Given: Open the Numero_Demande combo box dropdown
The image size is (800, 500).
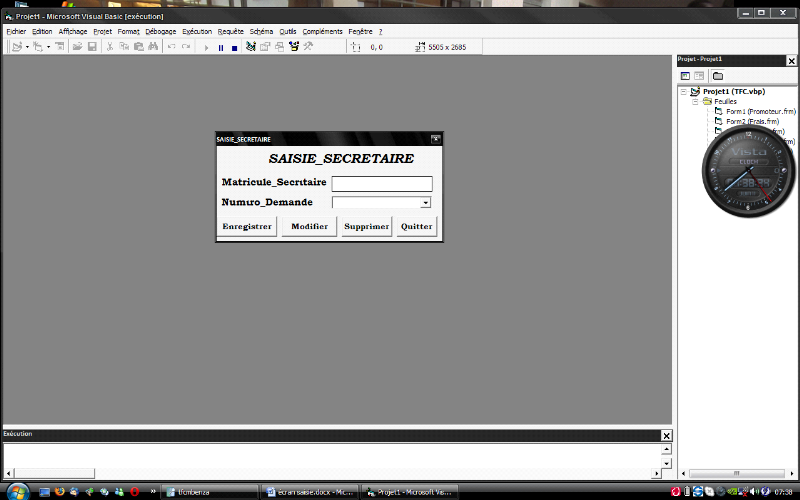Looking at the screenshot, I should (426, 202).
